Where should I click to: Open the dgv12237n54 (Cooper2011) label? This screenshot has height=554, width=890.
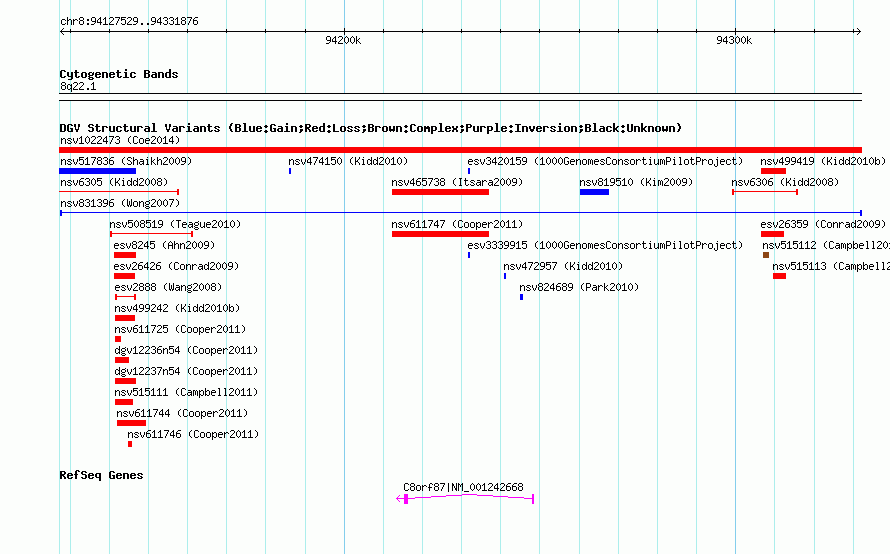click(x=186, y=371)
